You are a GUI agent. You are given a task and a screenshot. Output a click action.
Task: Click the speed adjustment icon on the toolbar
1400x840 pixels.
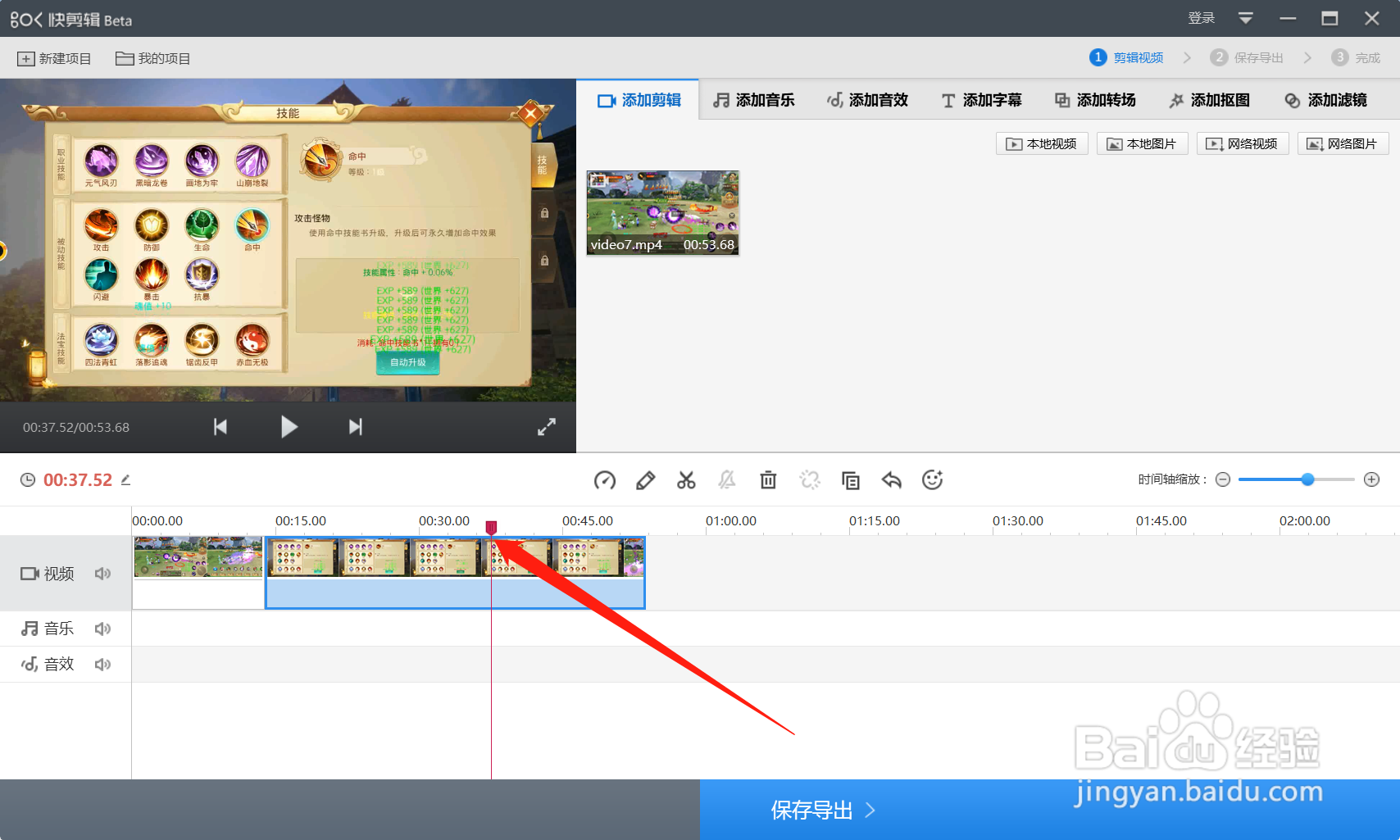605,480
